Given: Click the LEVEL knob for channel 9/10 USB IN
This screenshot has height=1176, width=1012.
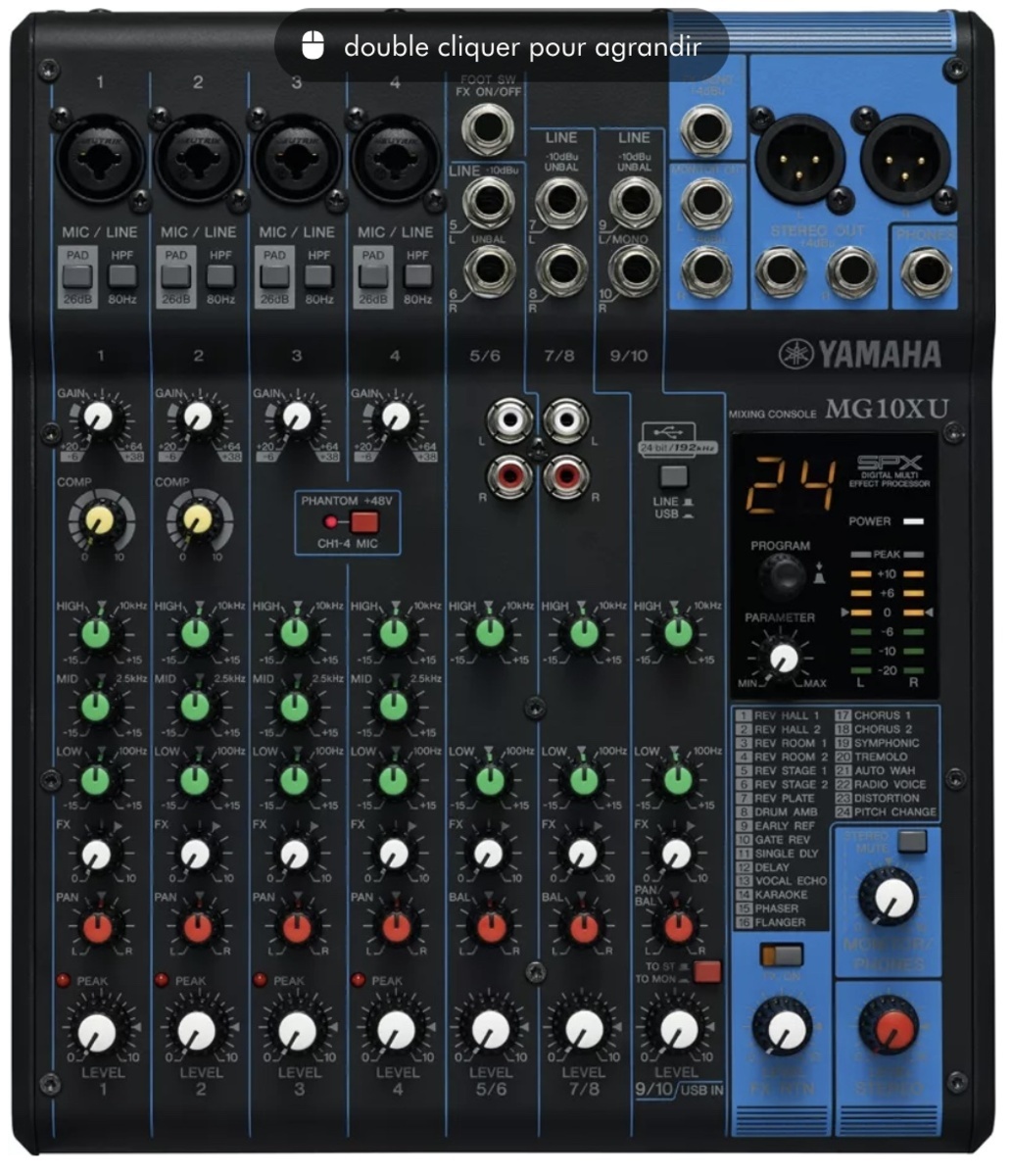Looking at the screenshot, I should [678, 1029].
